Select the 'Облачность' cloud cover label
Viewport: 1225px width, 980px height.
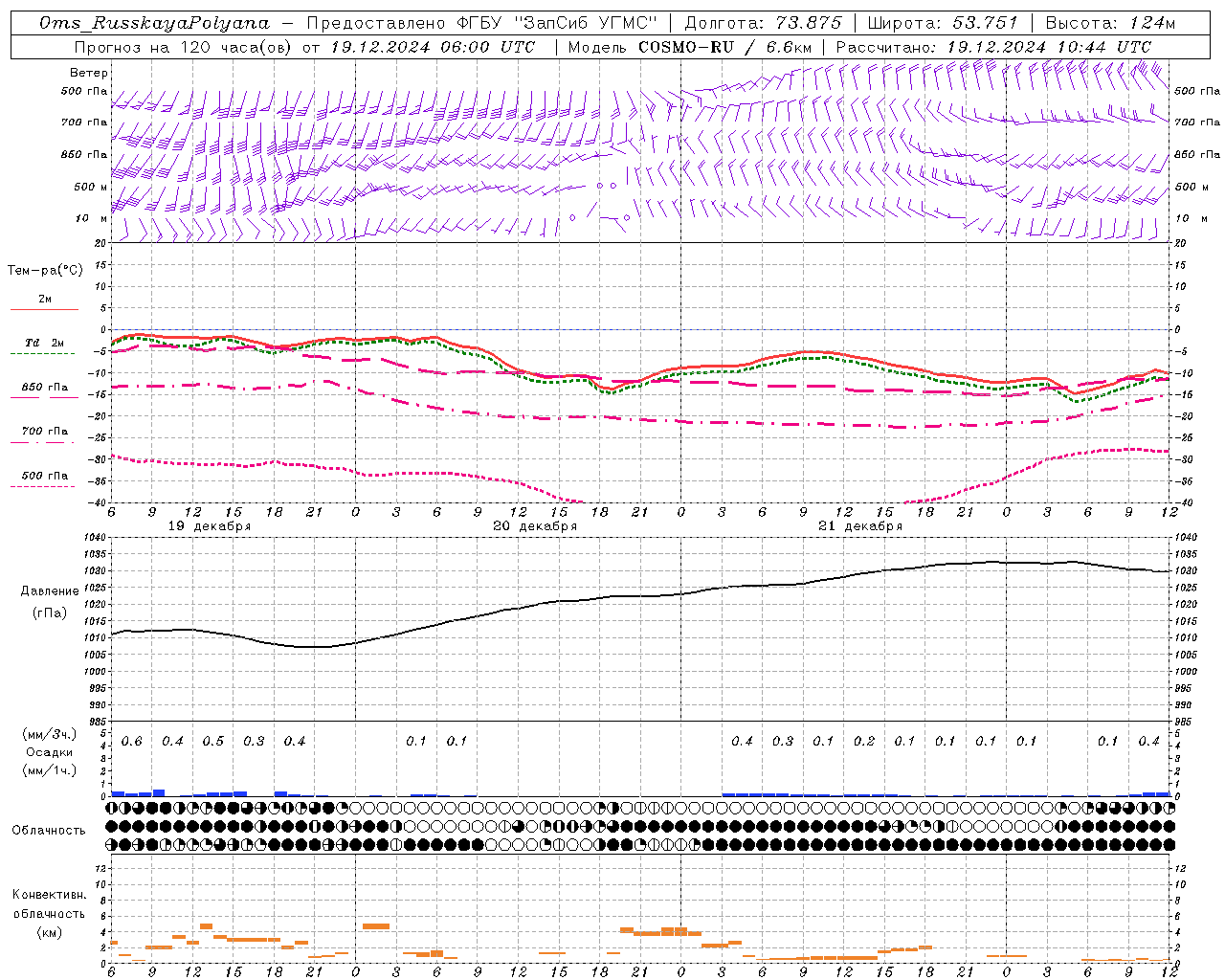tap(49, 831)
